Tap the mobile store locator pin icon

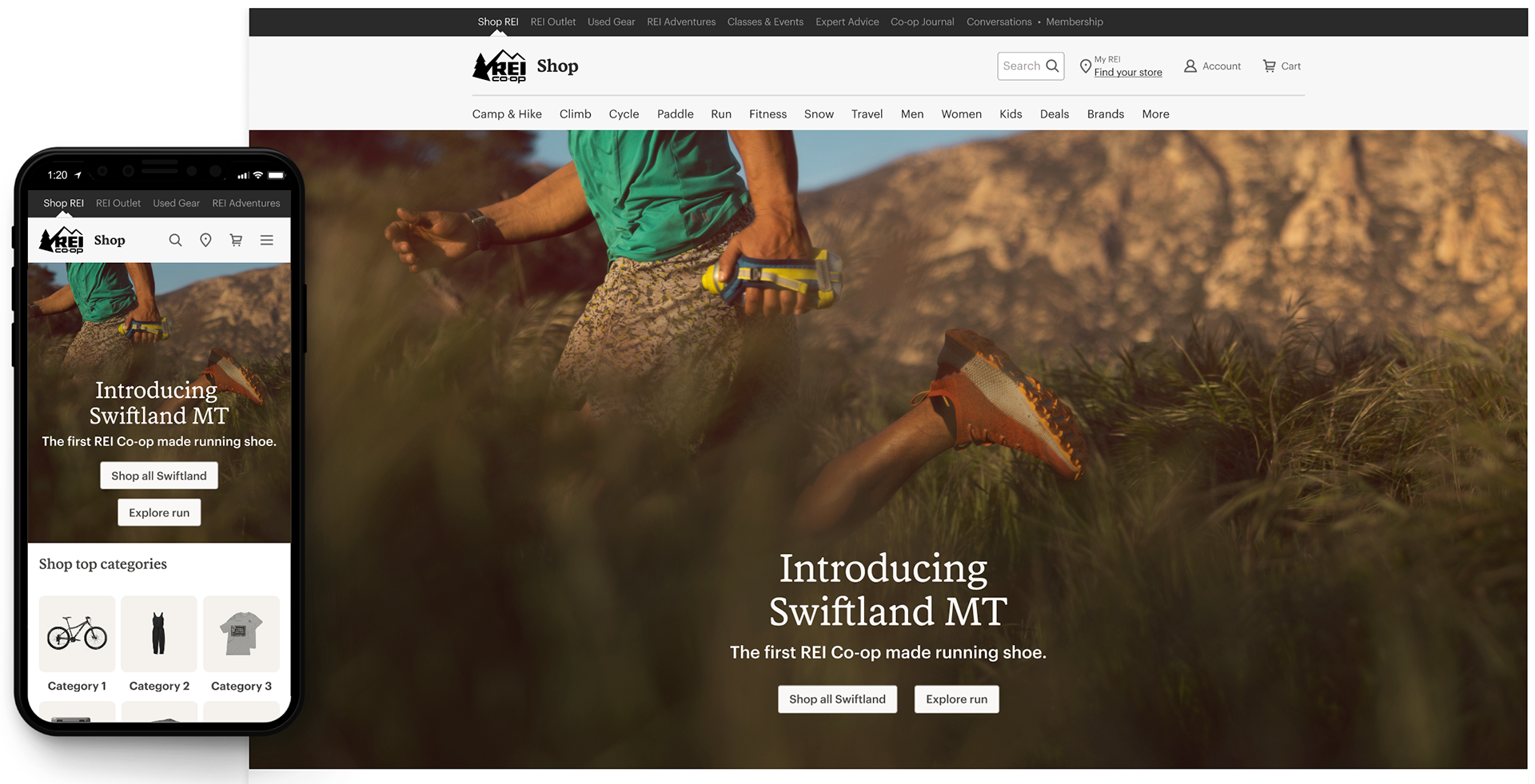[205, 240]
